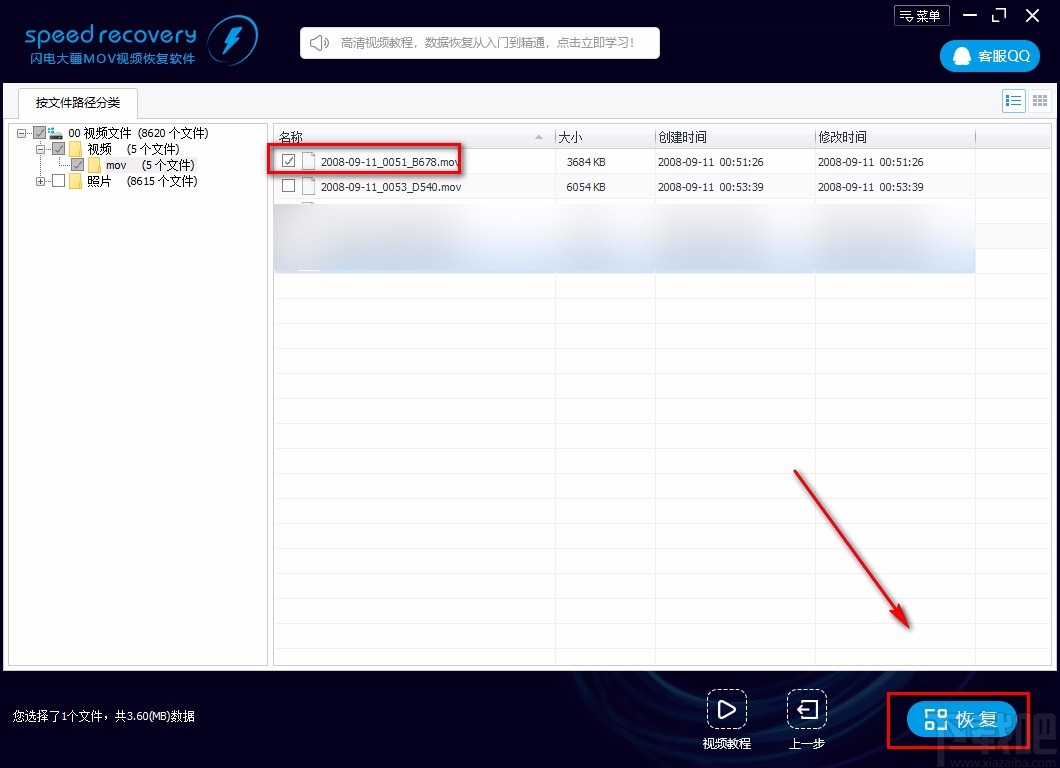Screen dimensions: 1060x768
Task: Collapse the 00 视频文件 root node
Action: click(x=22, y=133)
